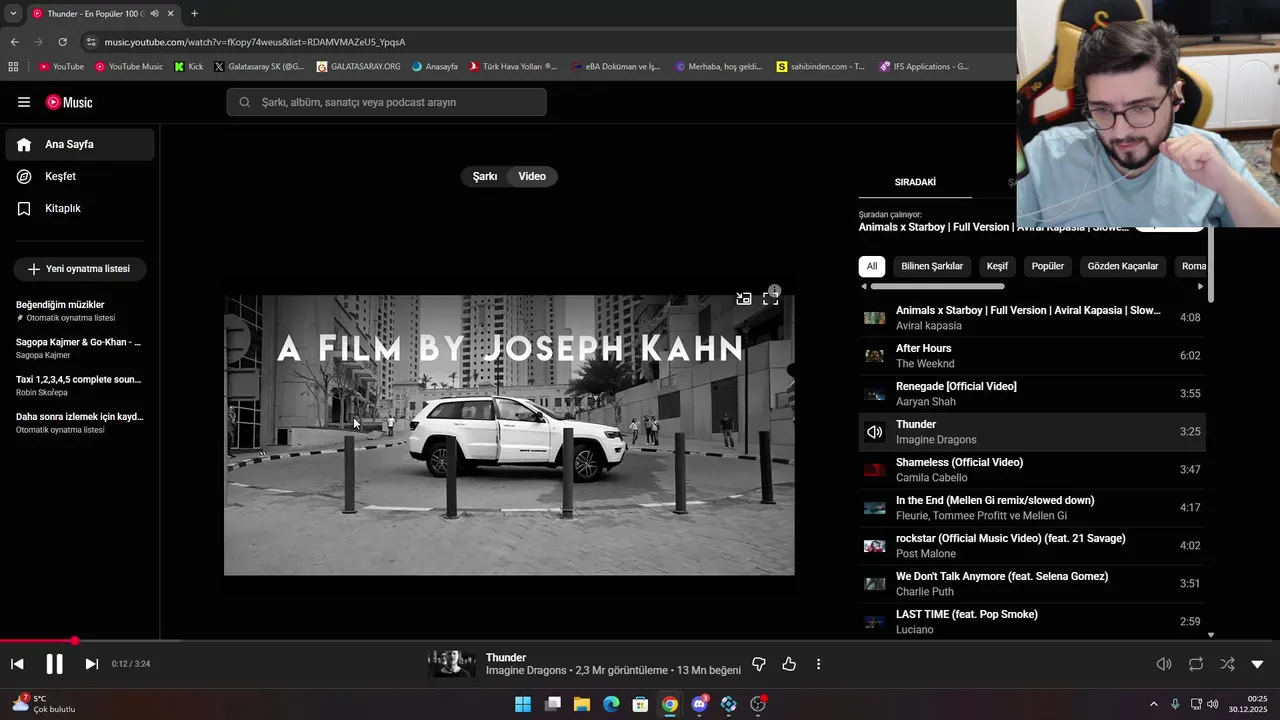
Task: Open Discord from the taskbar
Action: 699,704
